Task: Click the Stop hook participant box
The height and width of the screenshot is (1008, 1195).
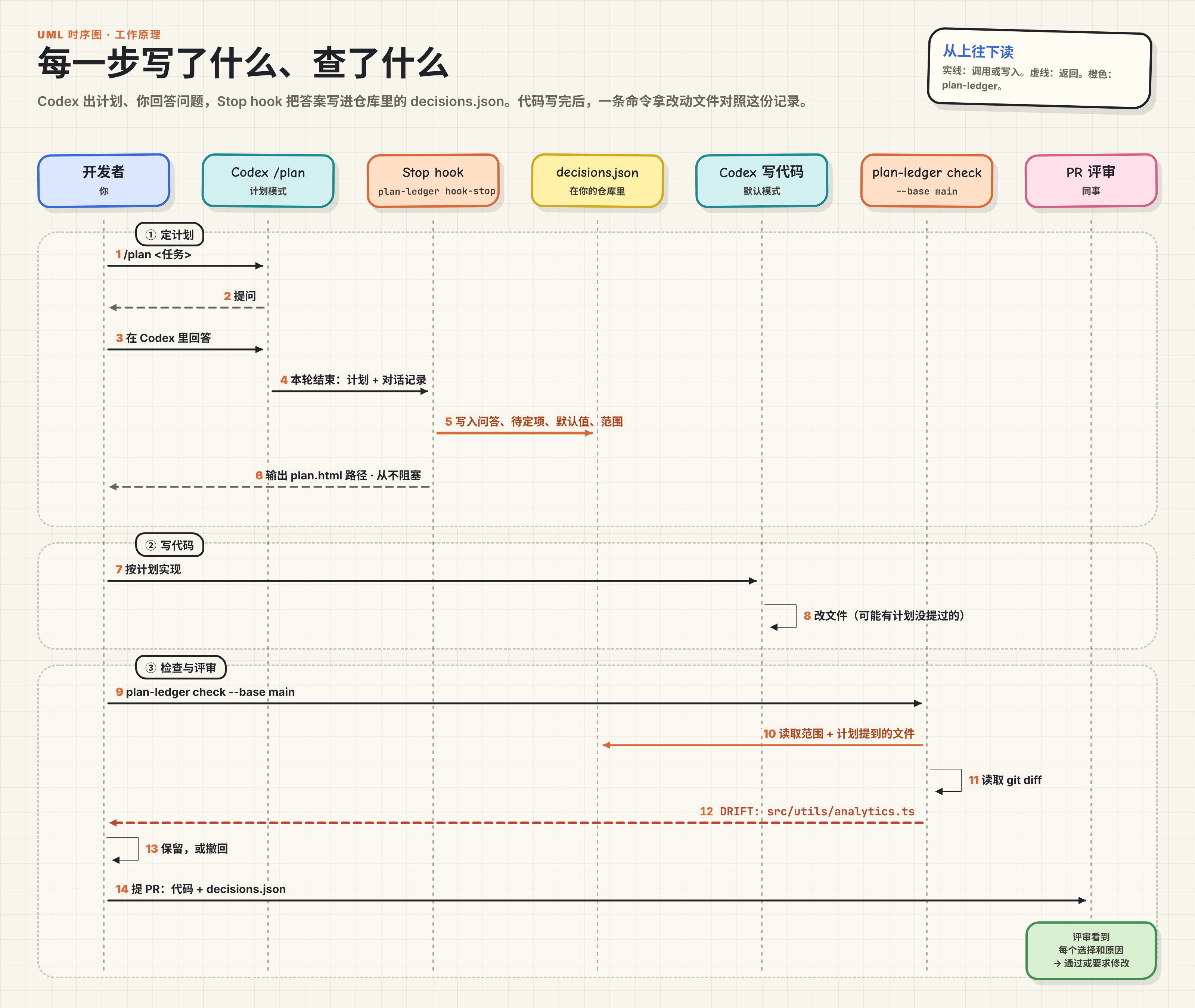Action: (433, 181)
